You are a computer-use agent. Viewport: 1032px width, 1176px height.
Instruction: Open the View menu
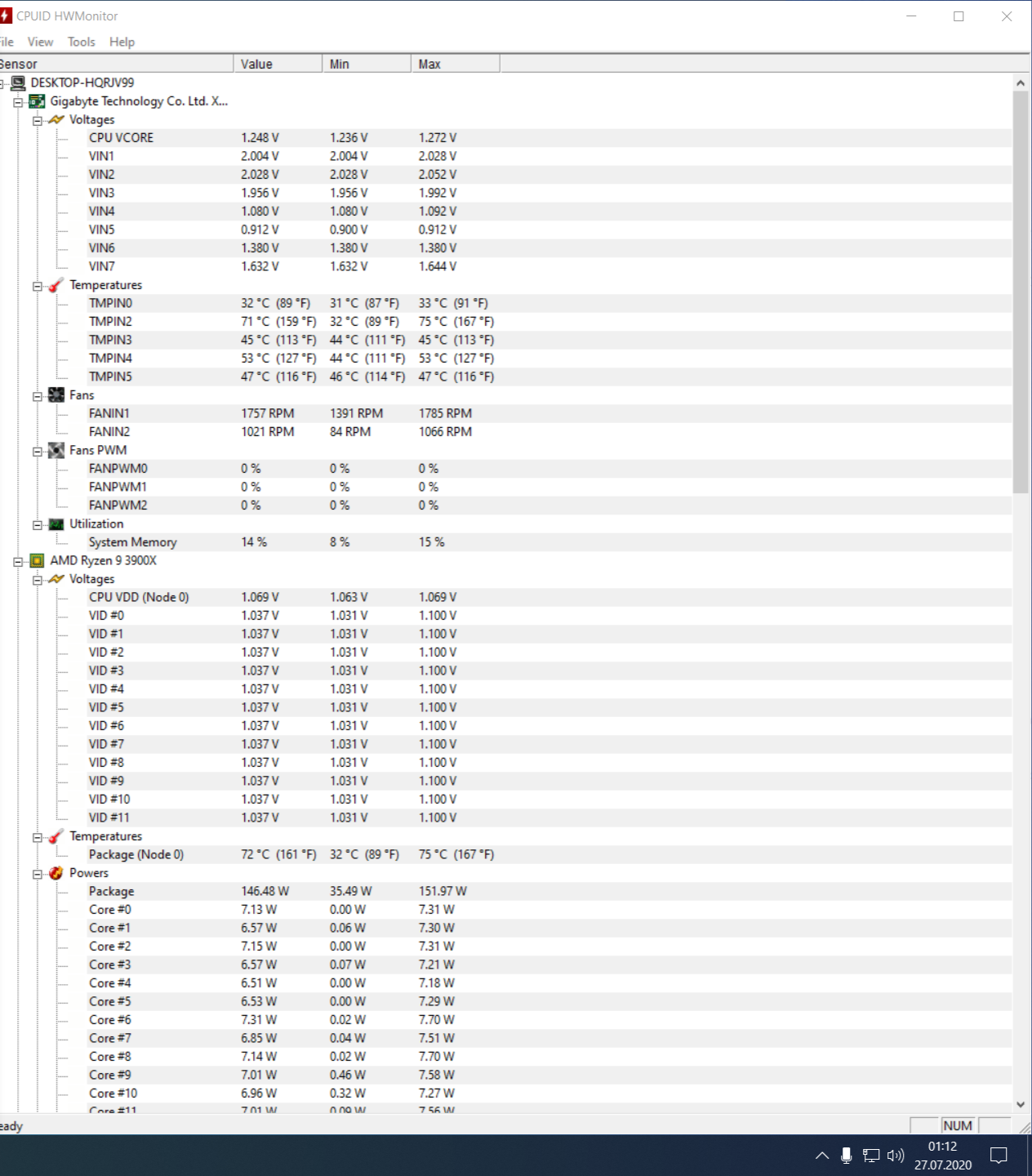coord(40,42)
